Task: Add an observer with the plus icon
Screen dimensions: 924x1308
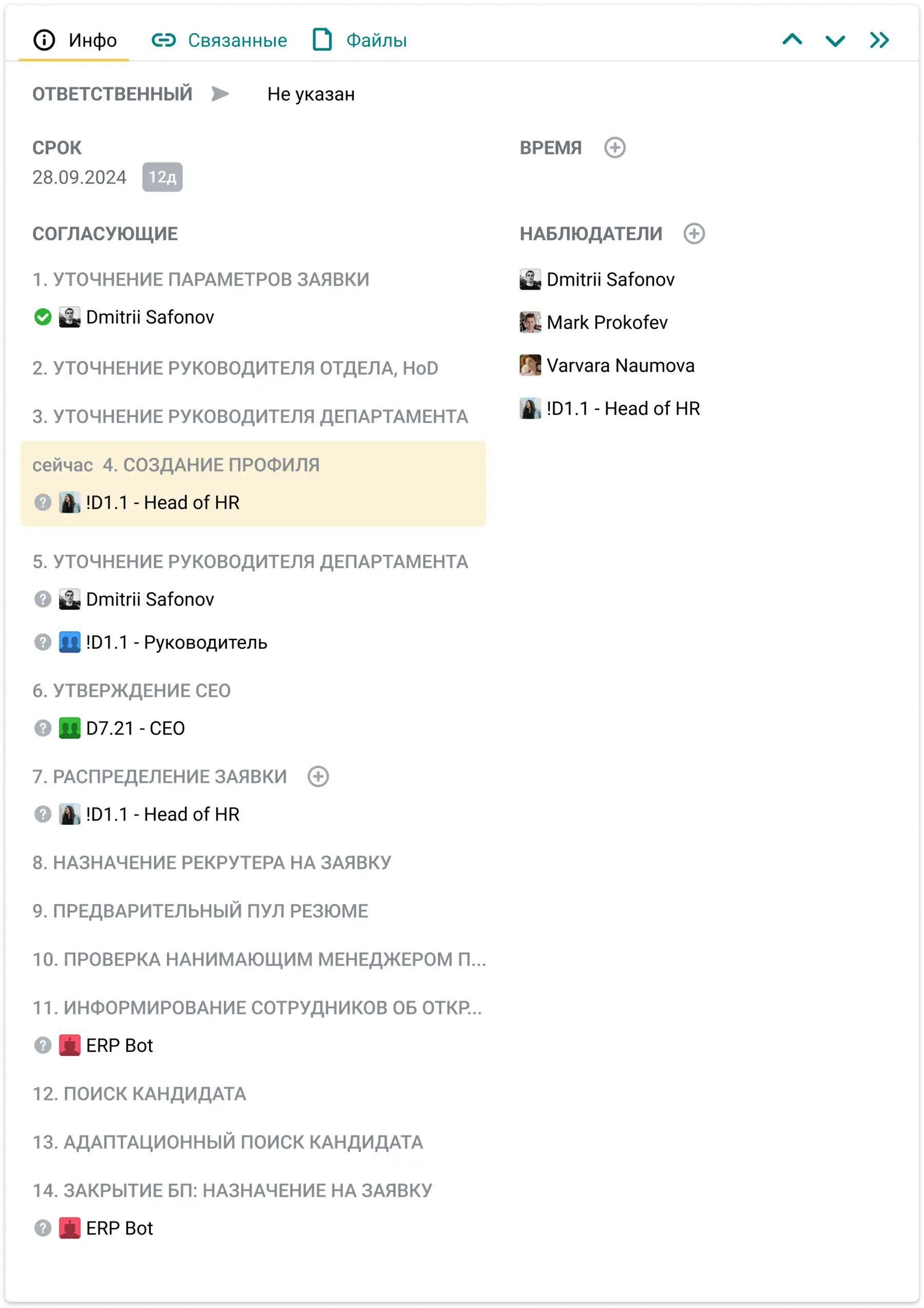Action: pos(694,233)
